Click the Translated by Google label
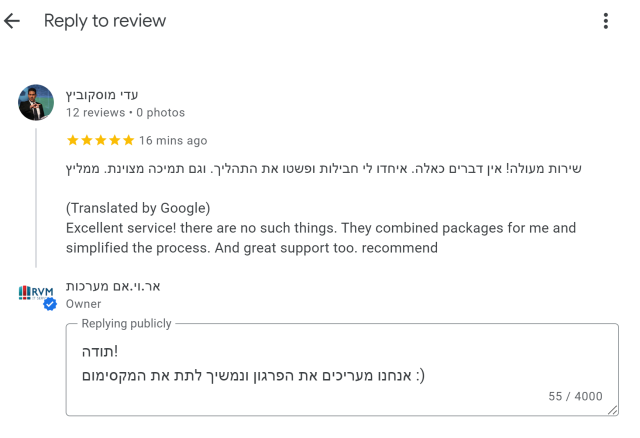Image resolution: width=640 pixels, height=438 pixels. coord(138,208)
